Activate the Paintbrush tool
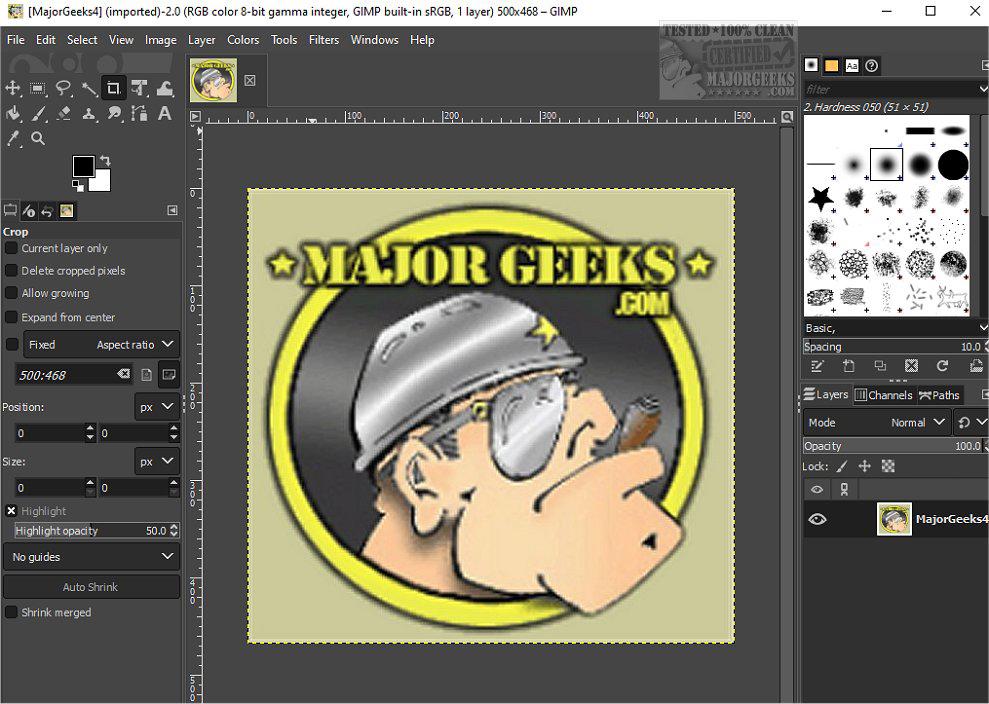Screen dimensions: 989x704 click(x=39, y=113)
